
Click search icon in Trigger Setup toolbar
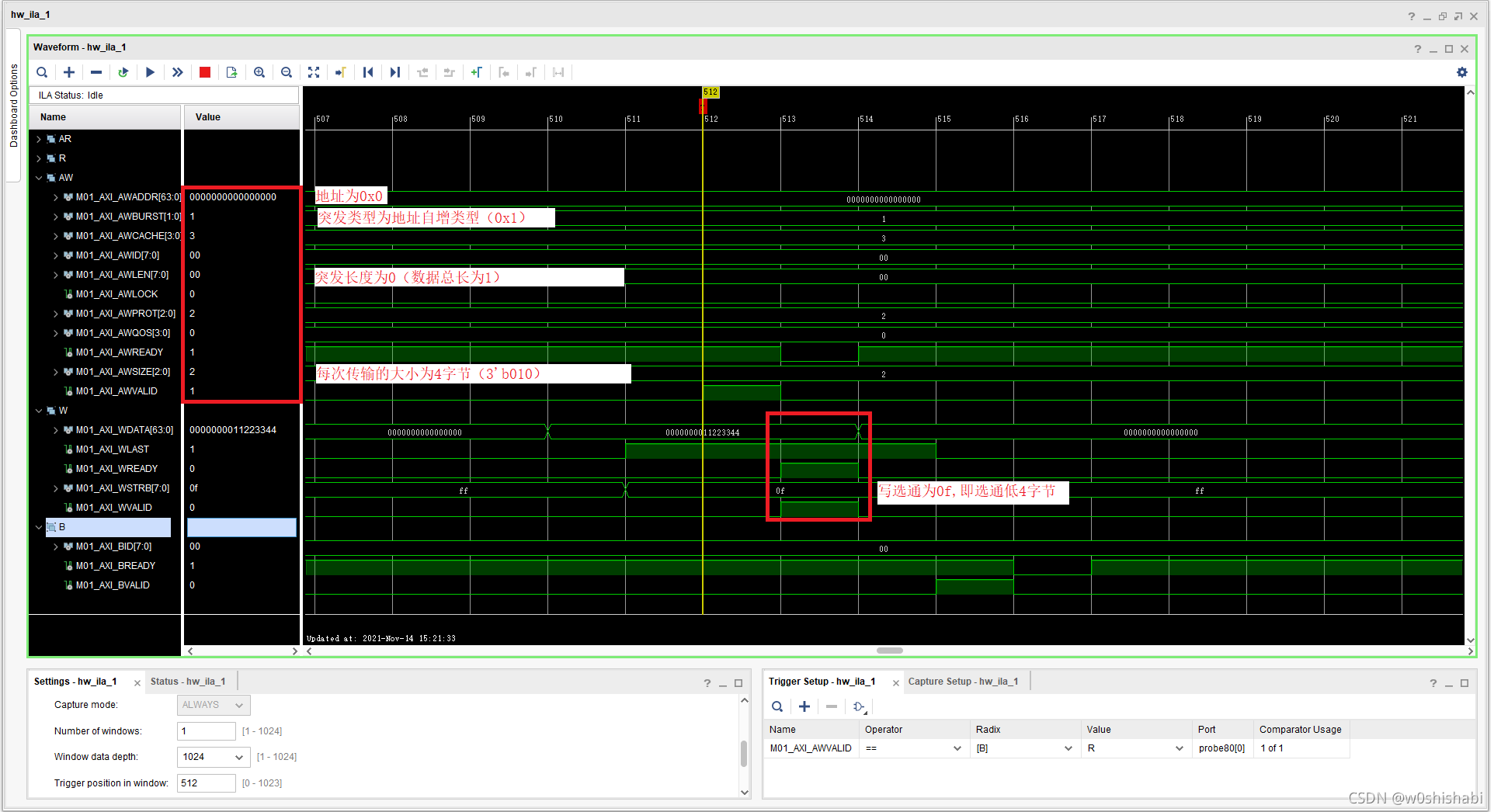pyautogui.click(x=777, y=706)
